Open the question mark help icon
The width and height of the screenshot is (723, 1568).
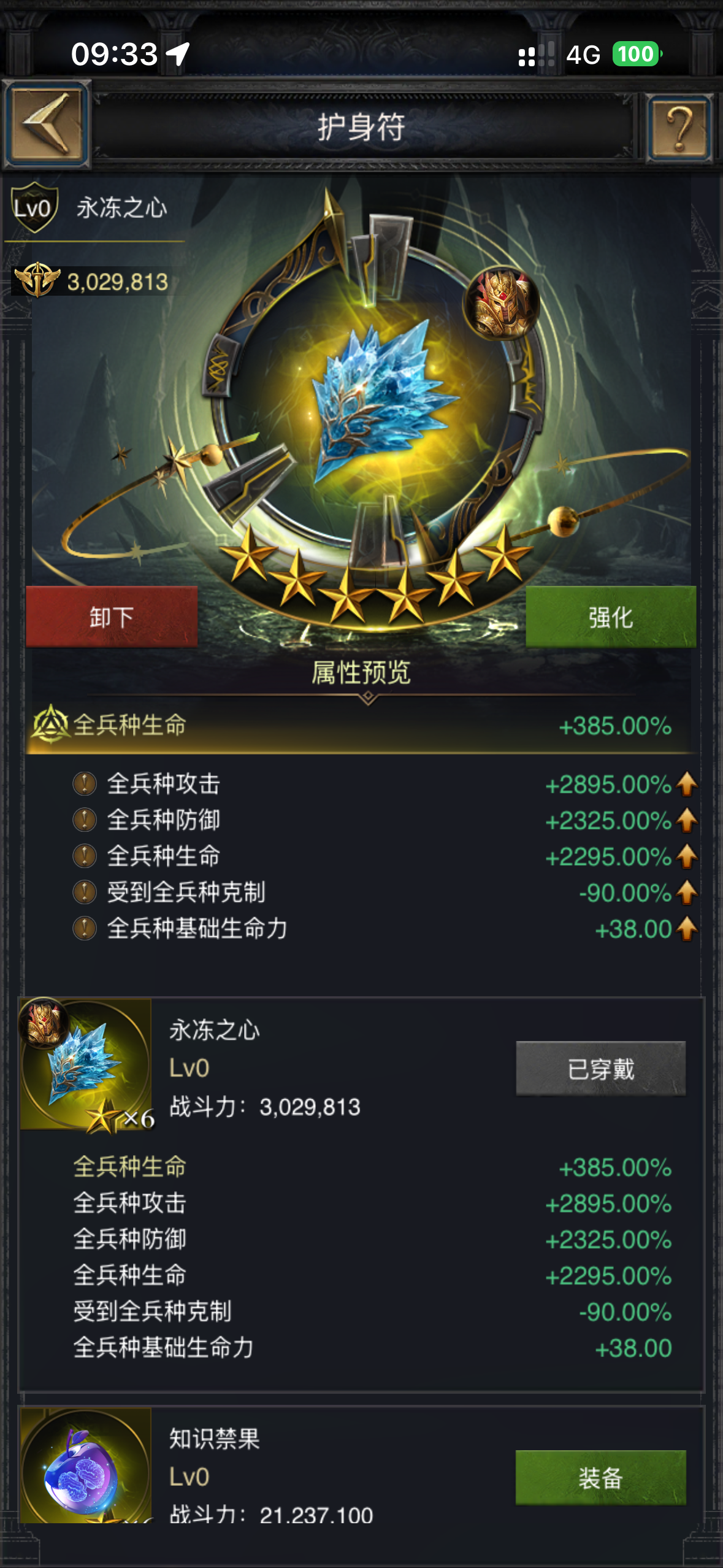click(x=679, y=128)
